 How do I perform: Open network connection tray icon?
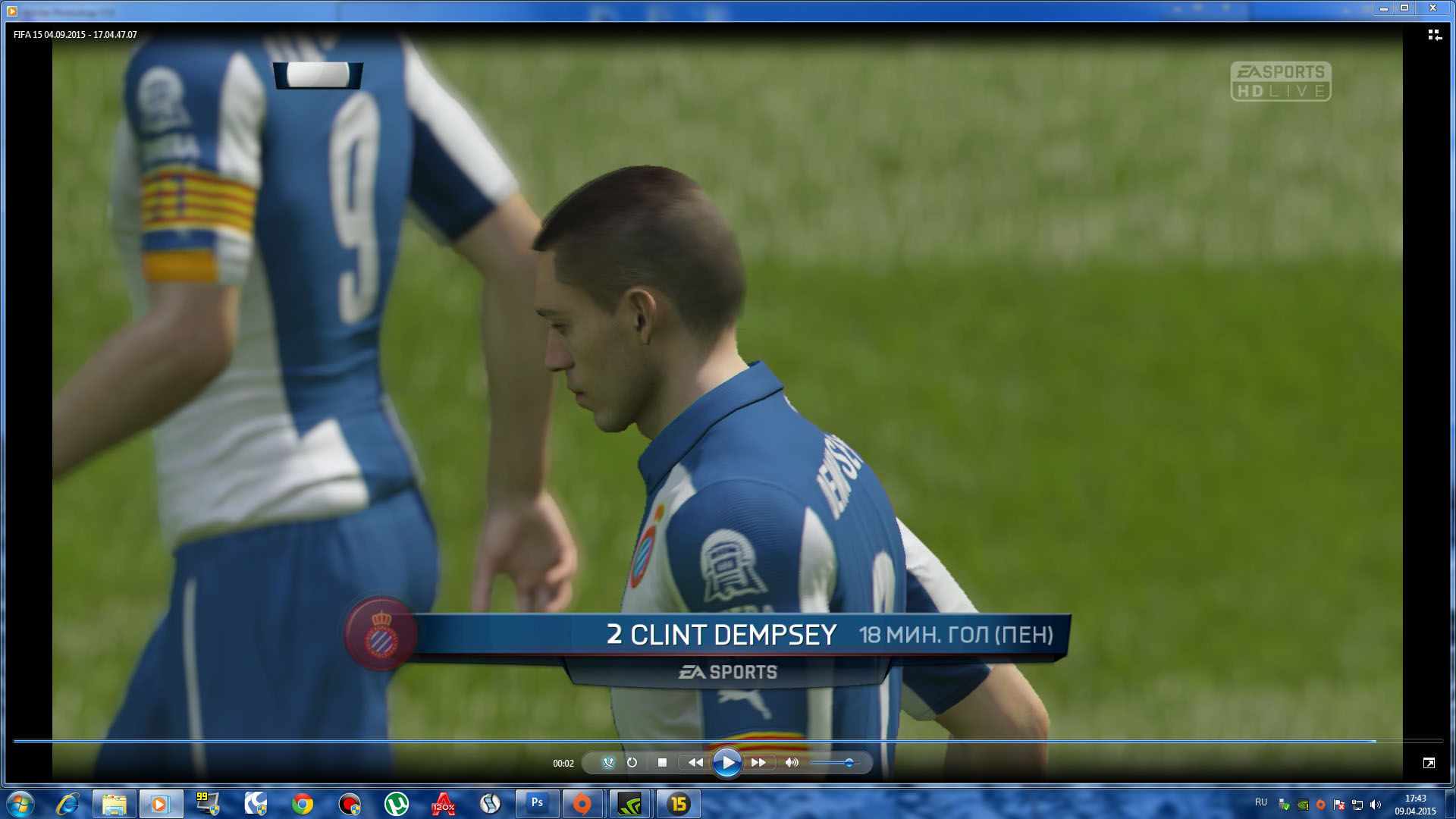1357,805
